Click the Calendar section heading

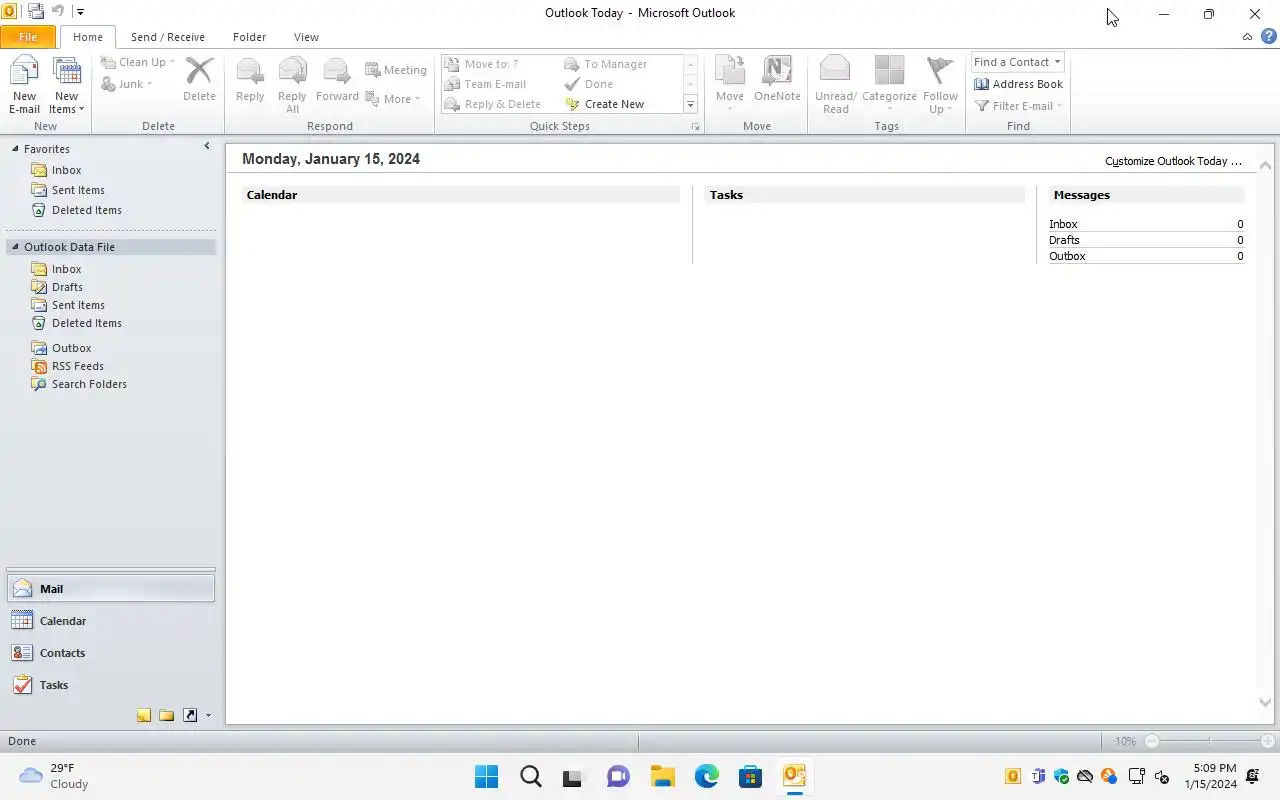pos(272,195)
